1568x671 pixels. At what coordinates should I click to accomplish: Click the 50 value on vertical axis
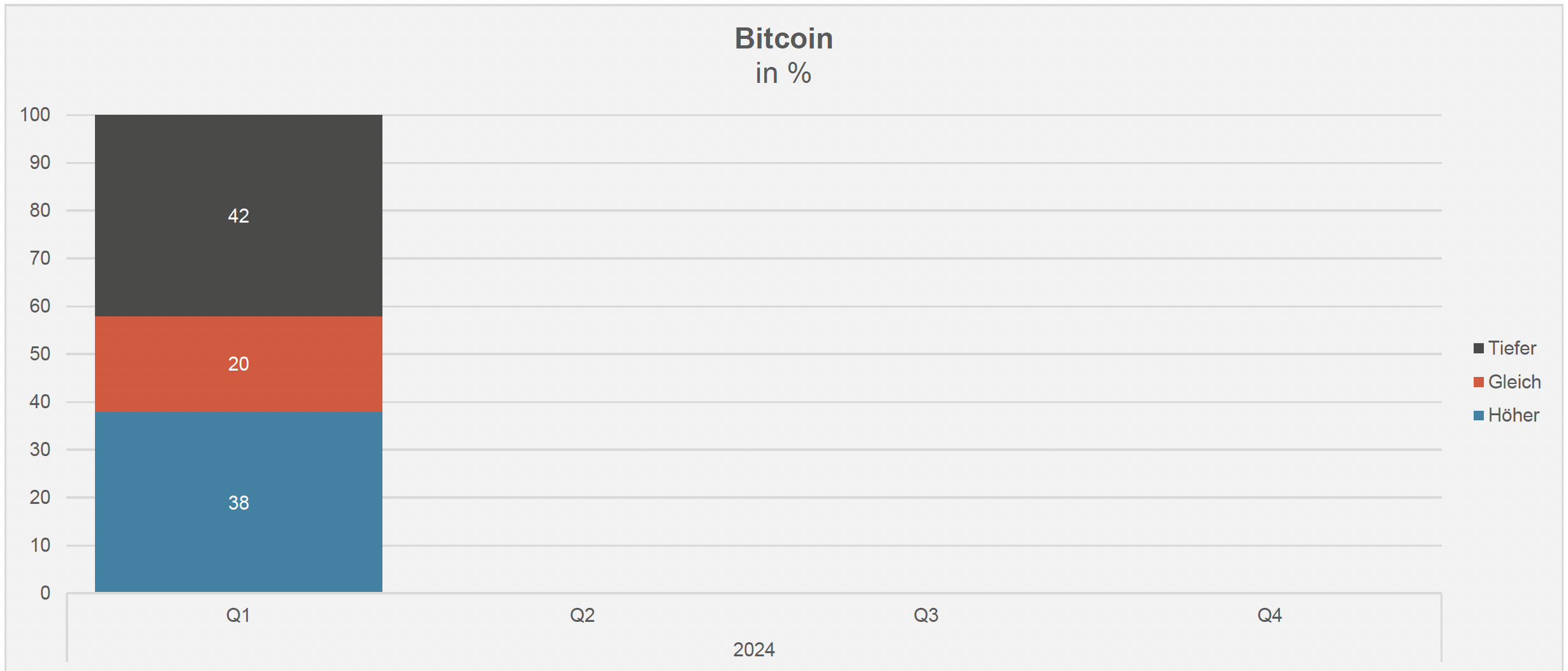[40, 354]
